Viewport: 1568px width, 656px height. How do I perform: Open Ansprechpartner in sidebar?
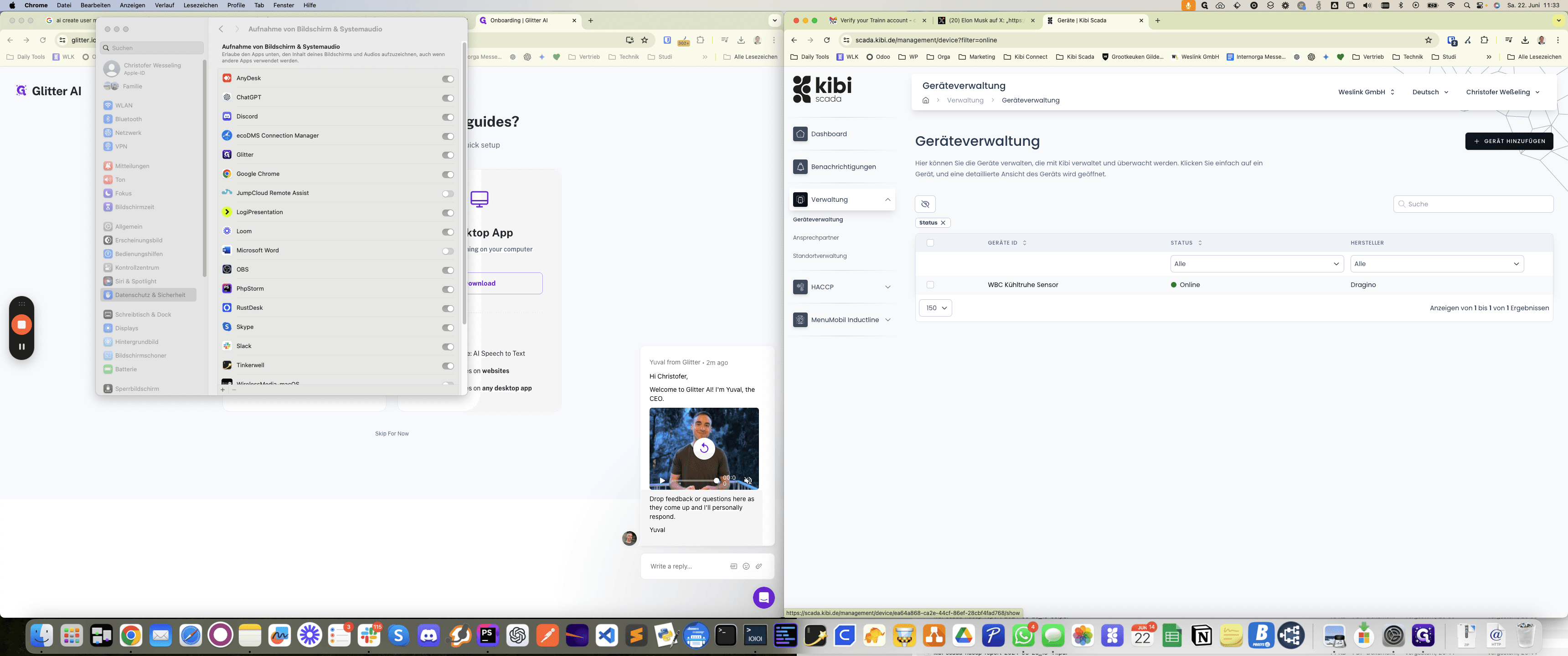815,238
